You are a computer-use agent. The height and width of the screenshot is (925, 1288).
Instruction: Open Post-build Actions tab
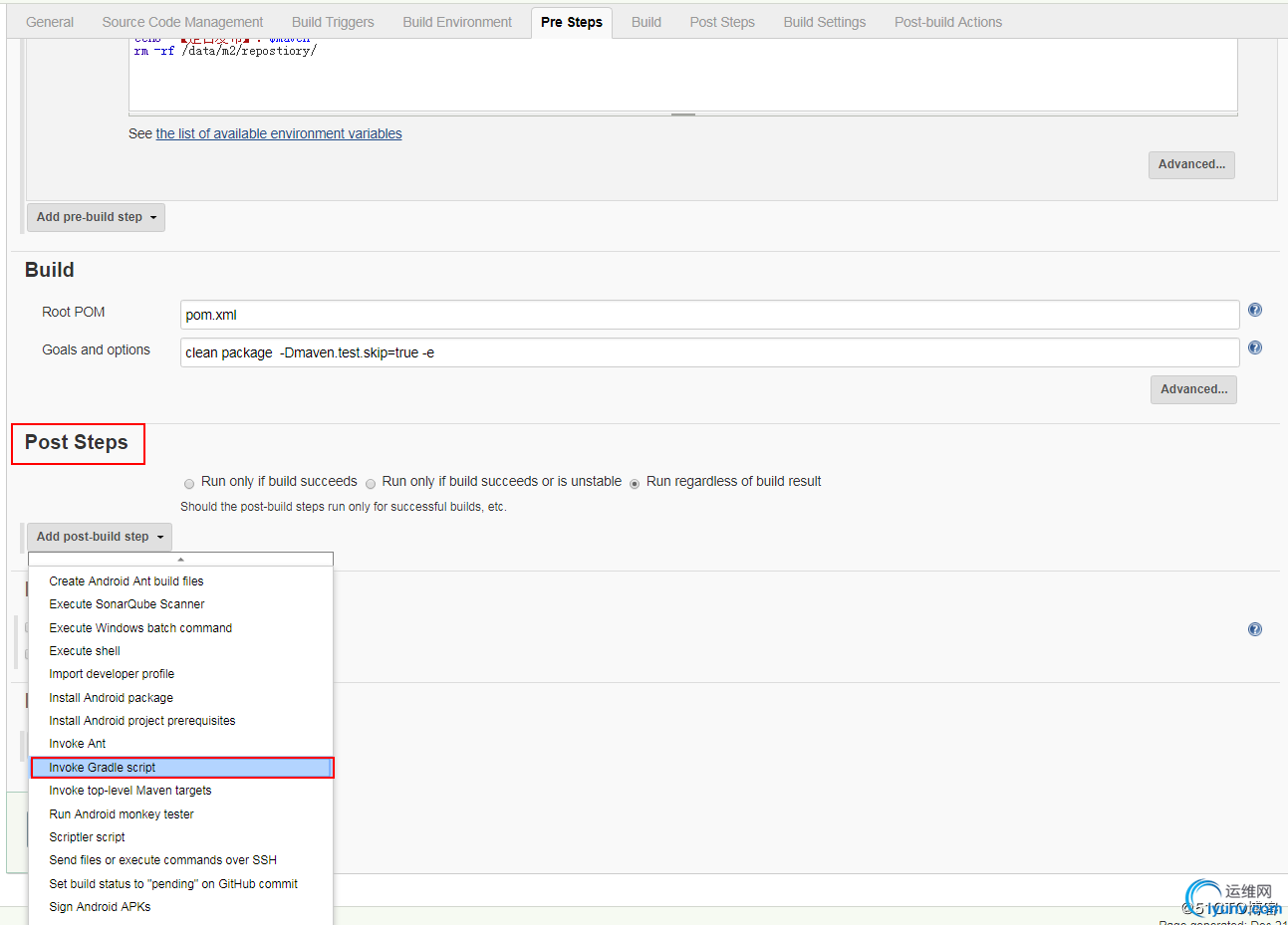tap(948, 22)
